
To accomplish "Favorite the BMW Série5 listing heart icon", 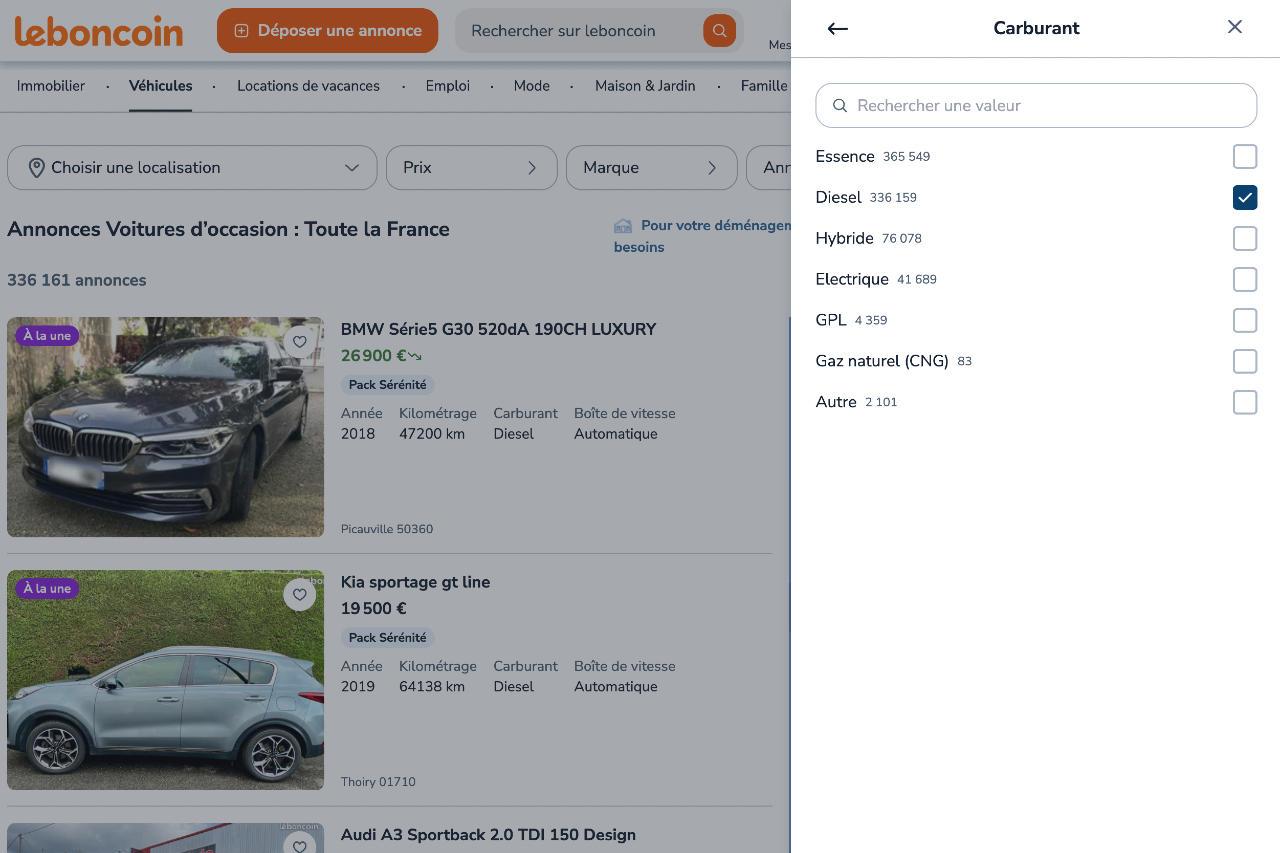I will (x=300, y=342).
